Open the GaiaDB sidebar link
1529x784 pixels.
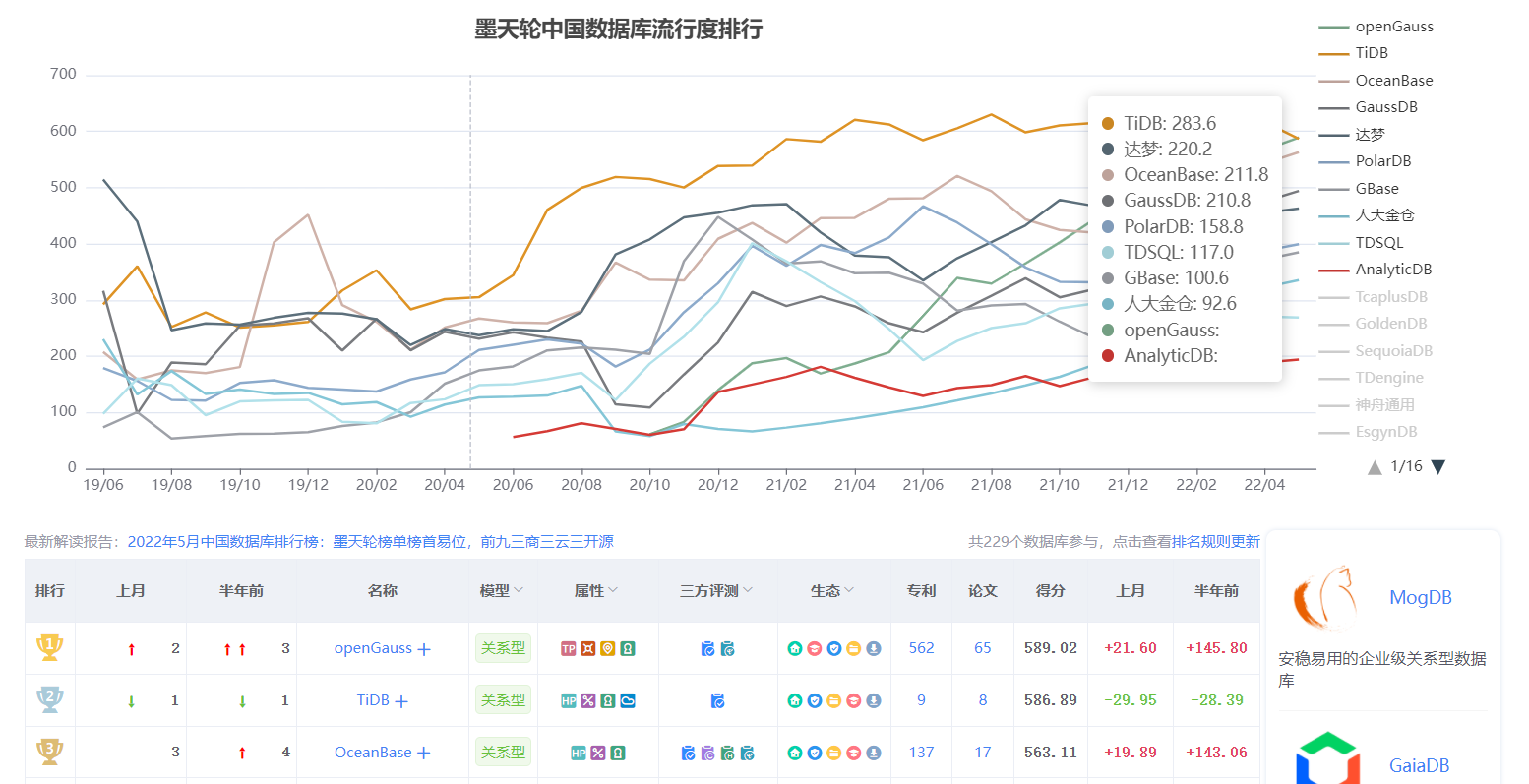(1419, 766)
